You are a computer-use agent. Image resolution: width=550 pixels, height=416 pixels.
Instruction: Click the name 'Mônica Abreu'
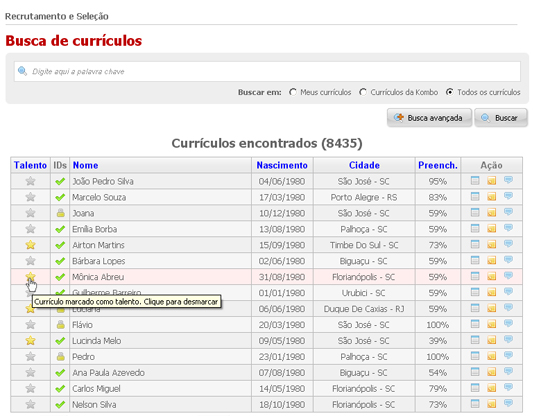tap(98, 277)
